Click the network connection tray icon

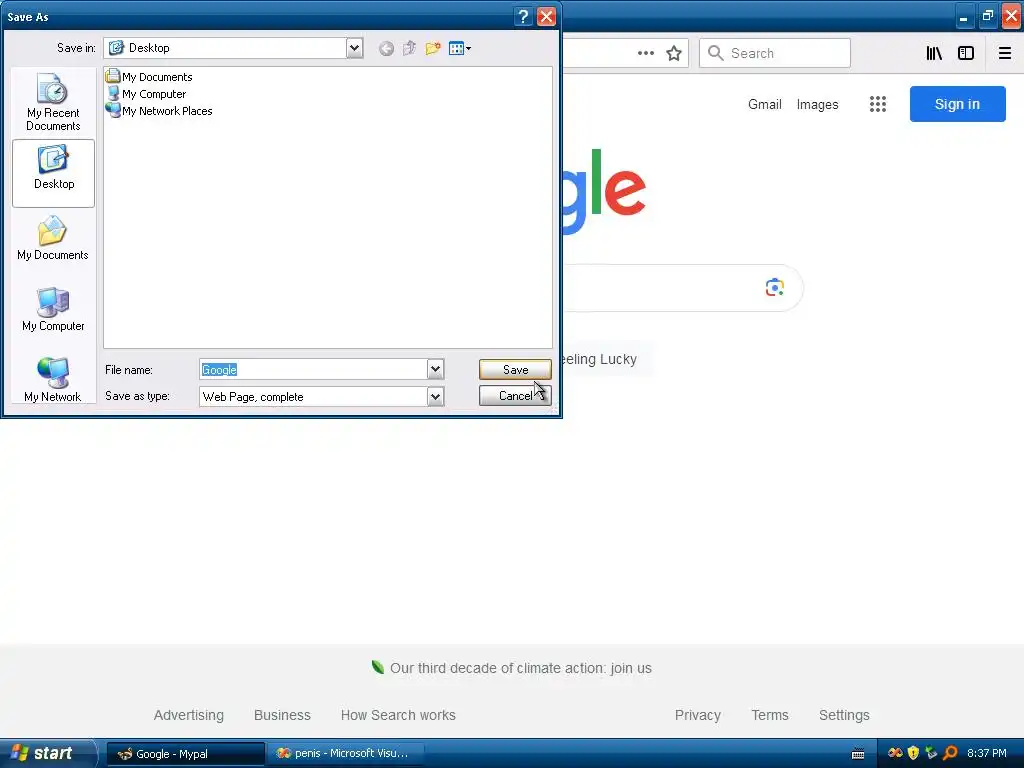[x=931, y=753]
